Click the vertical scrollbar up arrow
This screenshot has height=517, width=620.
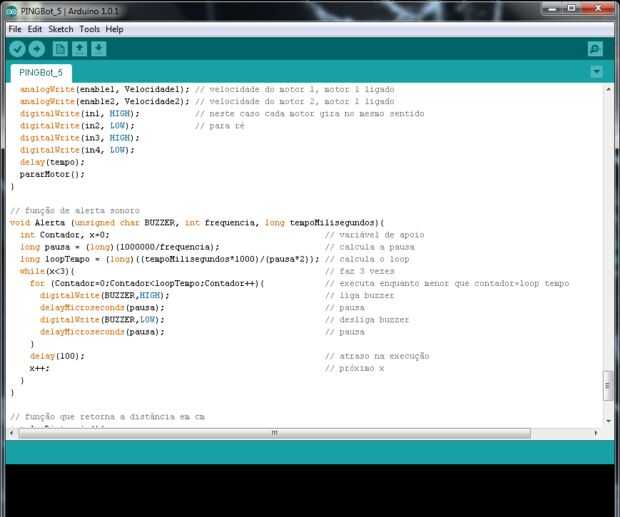point(608,89)
